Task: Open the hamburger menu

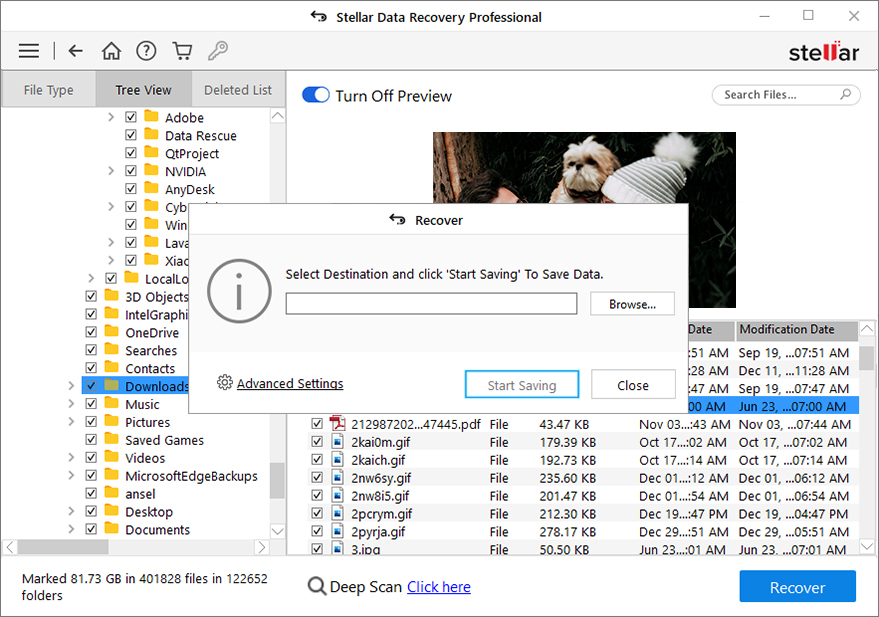Action: pos(29,51)
